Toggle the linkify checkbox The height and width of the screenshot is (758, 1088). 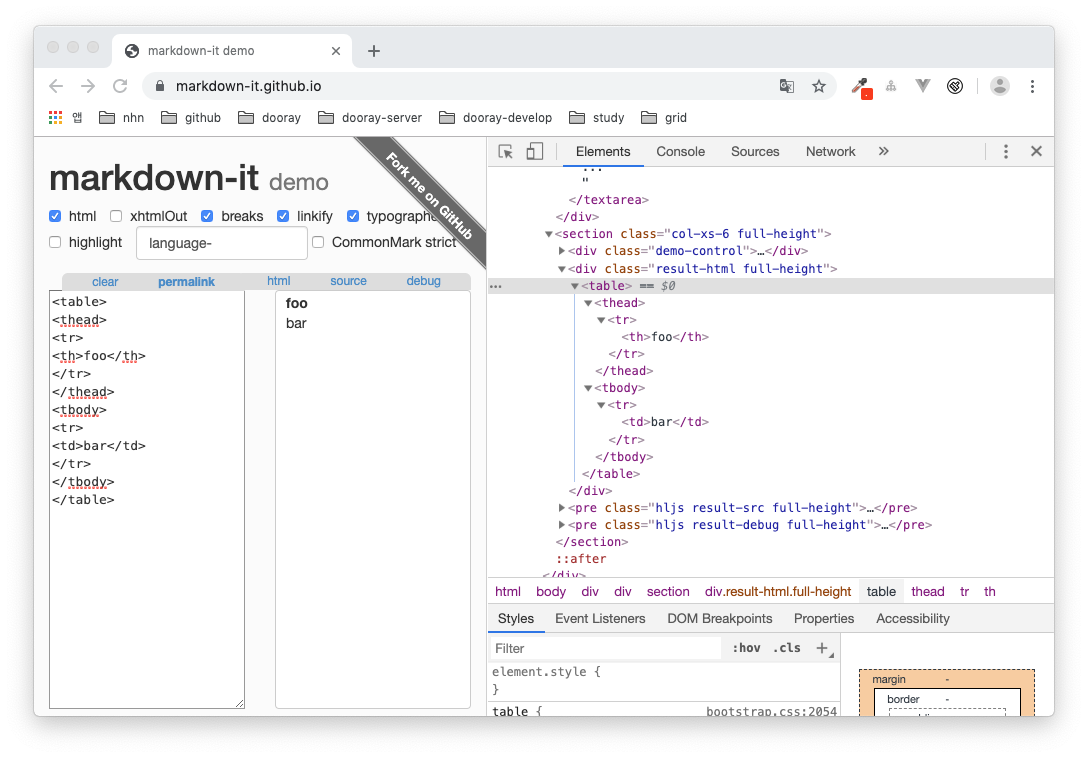coord(283,216)
